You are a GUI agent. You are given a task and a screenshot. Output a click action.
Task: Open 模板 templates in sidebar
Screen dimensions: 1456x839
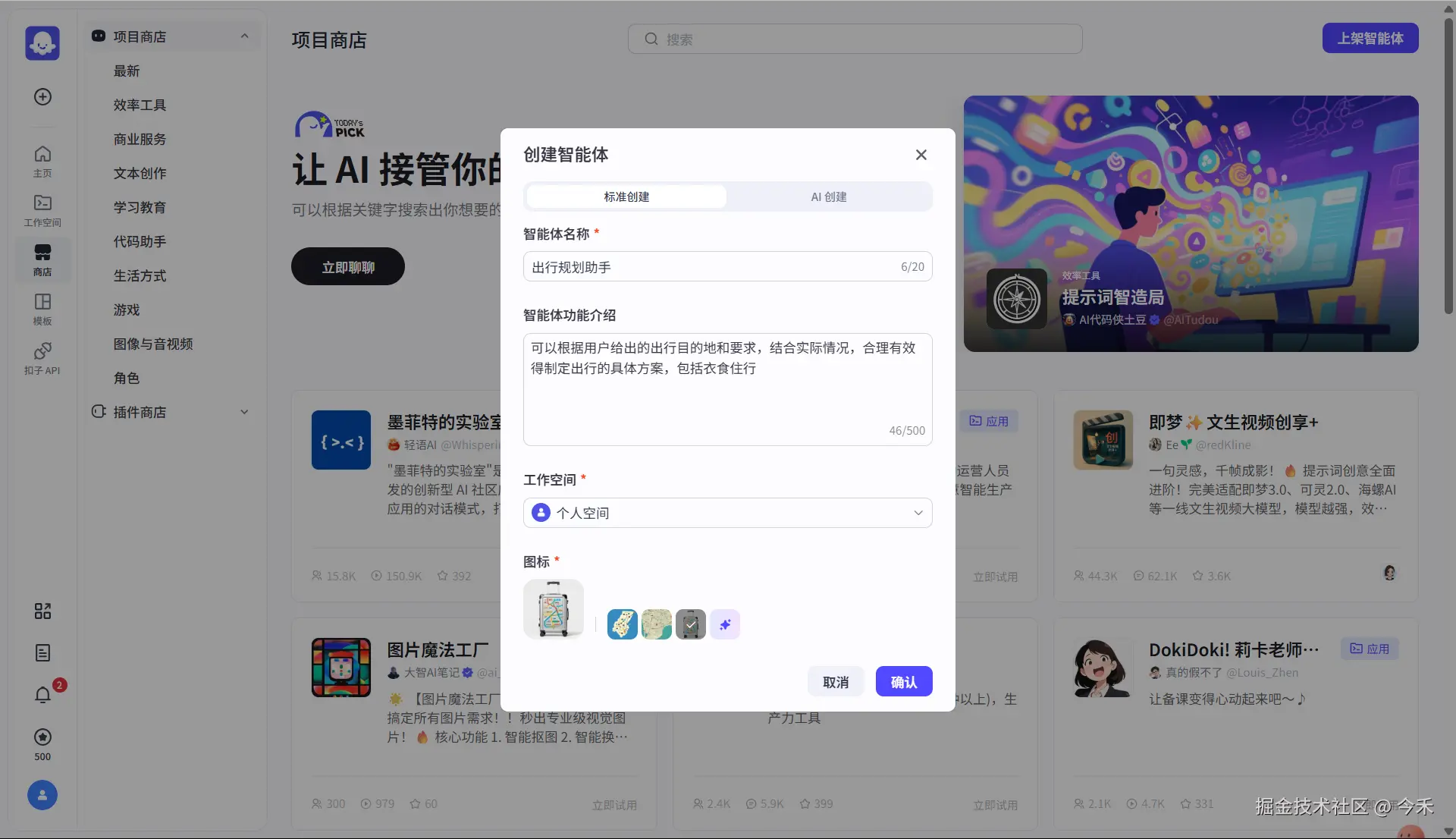click(x=43, y=309)
